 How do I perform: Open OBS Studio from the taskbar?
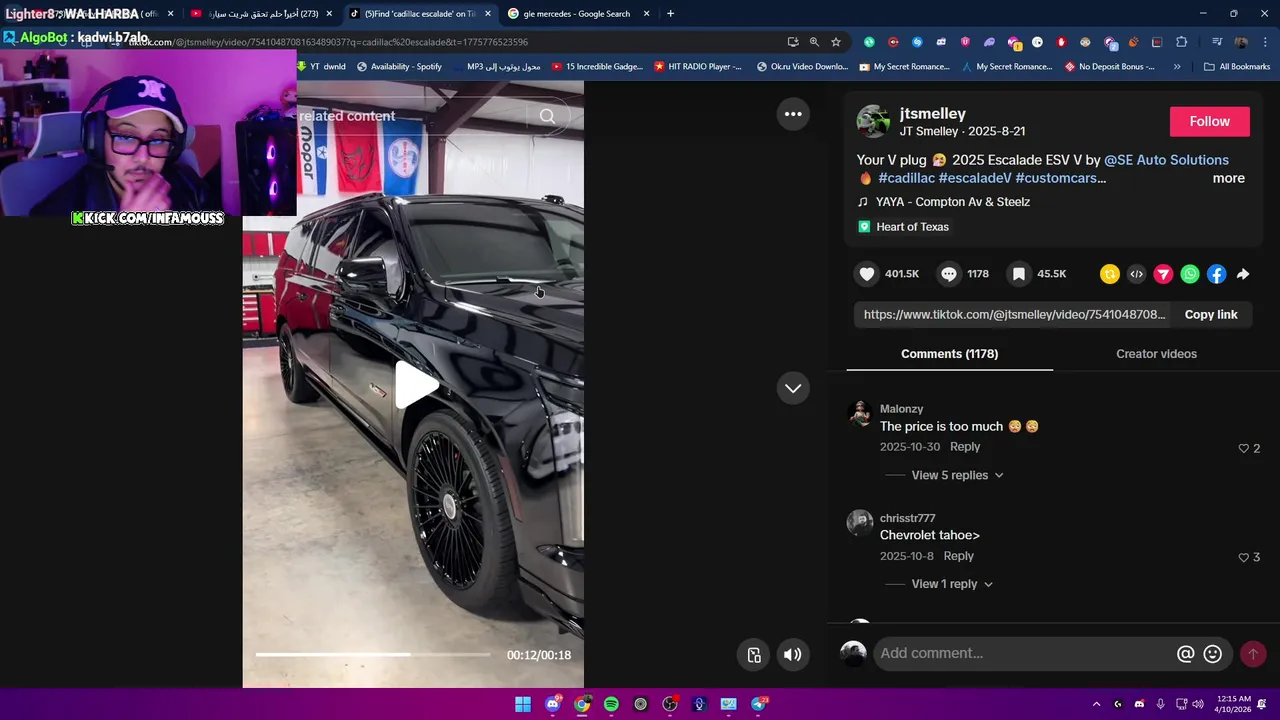pos(670,705)
